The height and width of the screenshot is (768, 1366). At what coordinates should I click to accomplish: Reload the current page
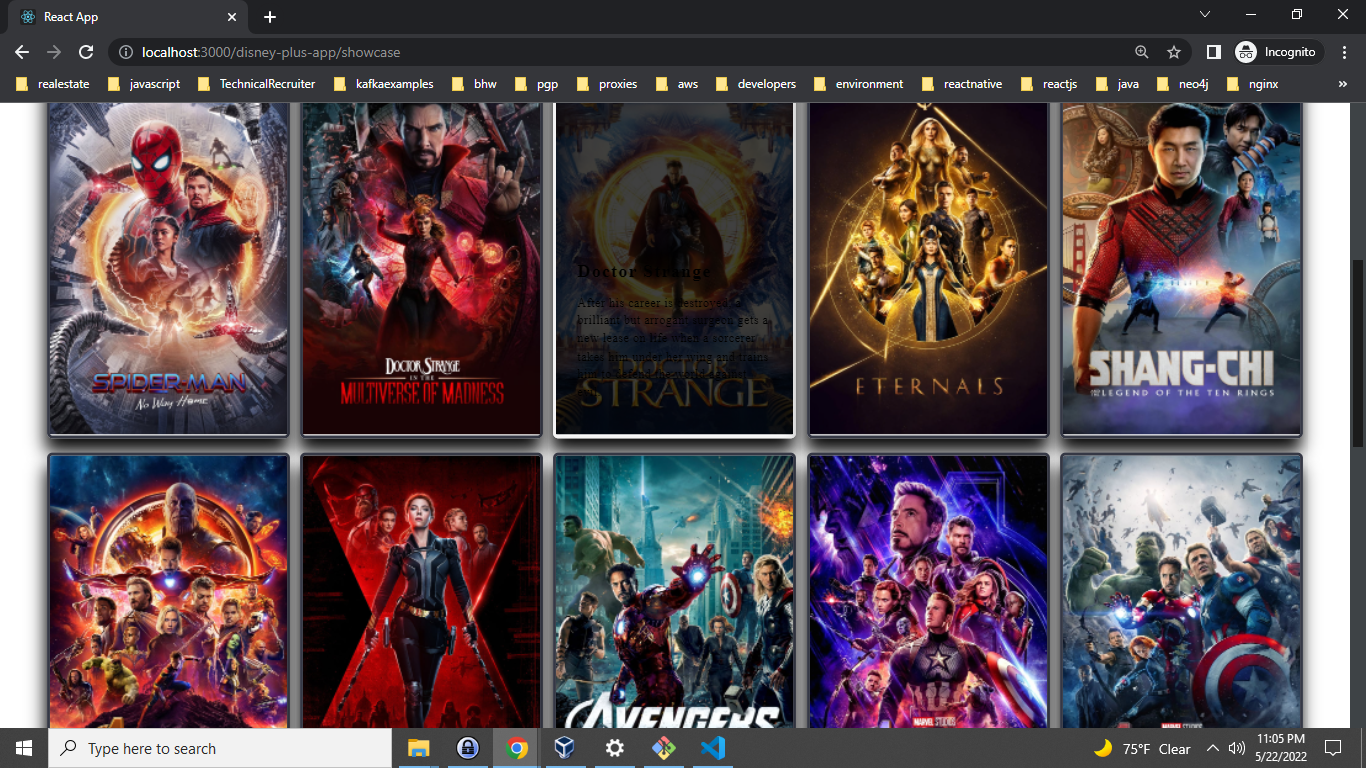[x=86, y=52]
